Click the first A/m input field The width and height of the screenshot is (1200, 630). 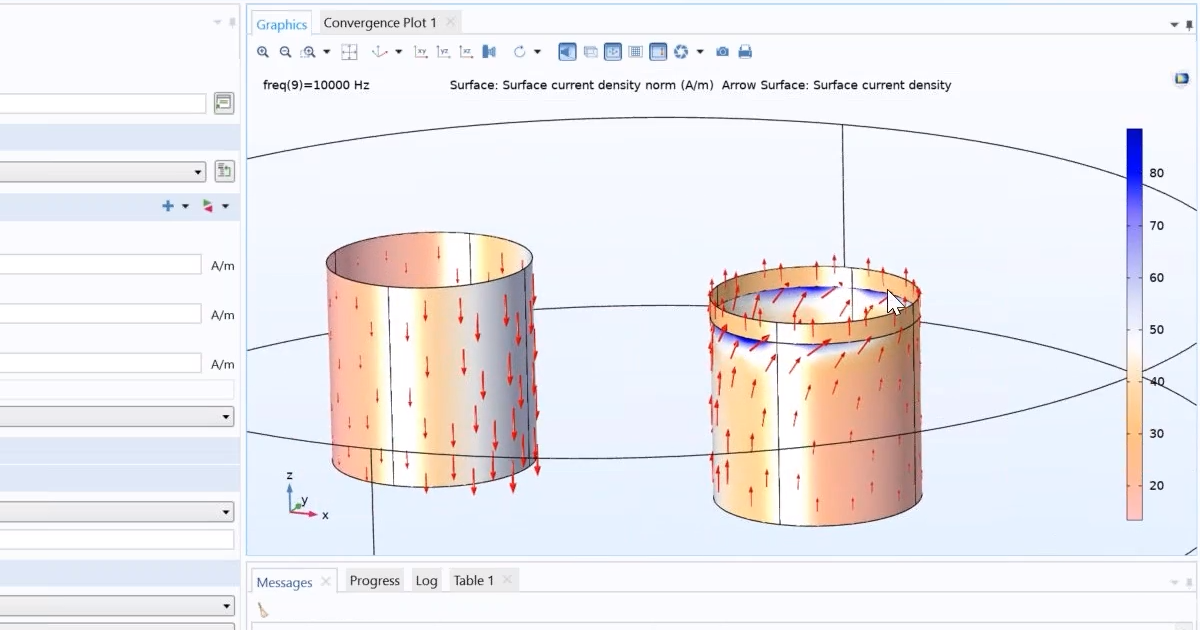click(100, 264)
